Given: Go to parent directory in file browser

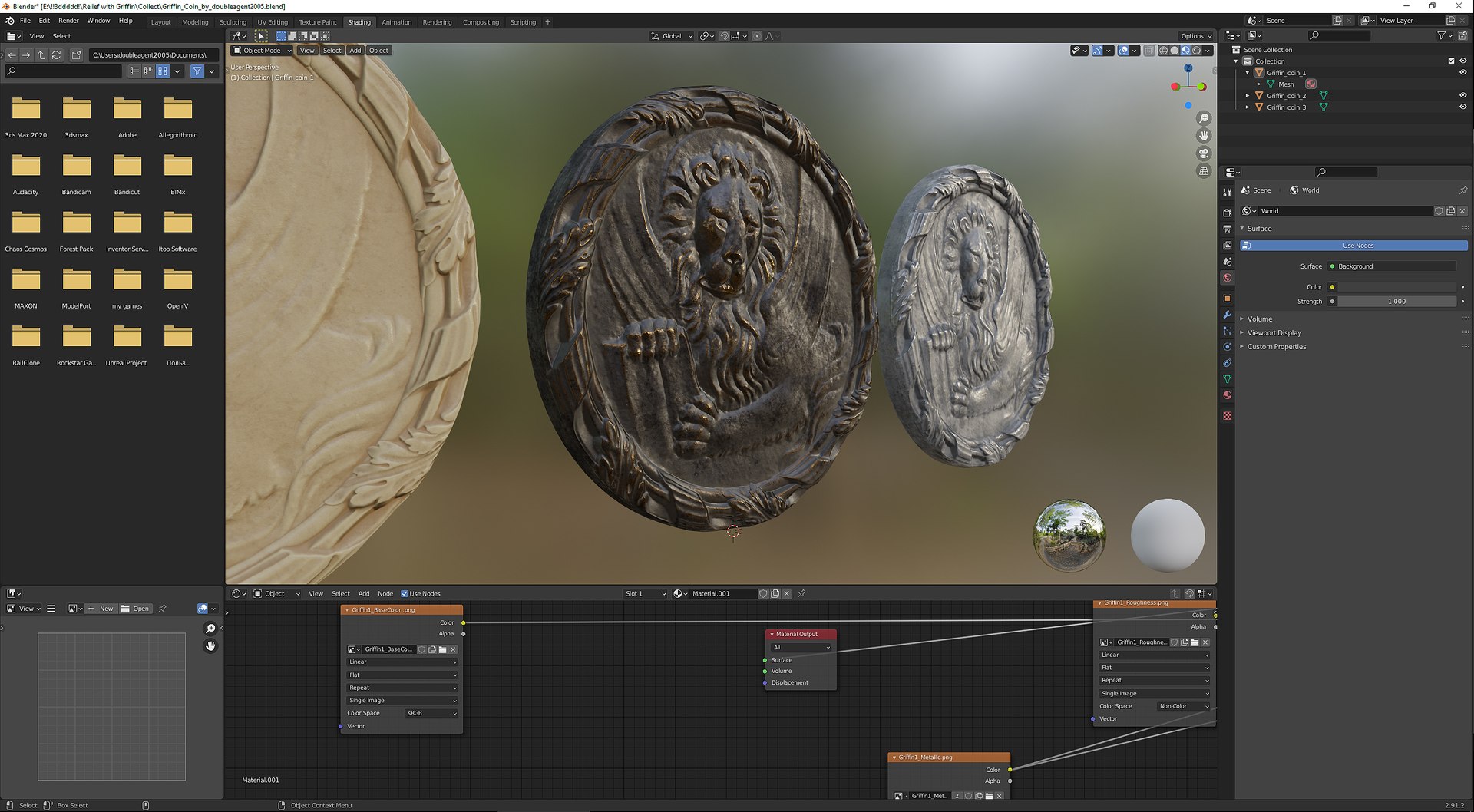Looking at the screenshot, I should pos(41,55).
